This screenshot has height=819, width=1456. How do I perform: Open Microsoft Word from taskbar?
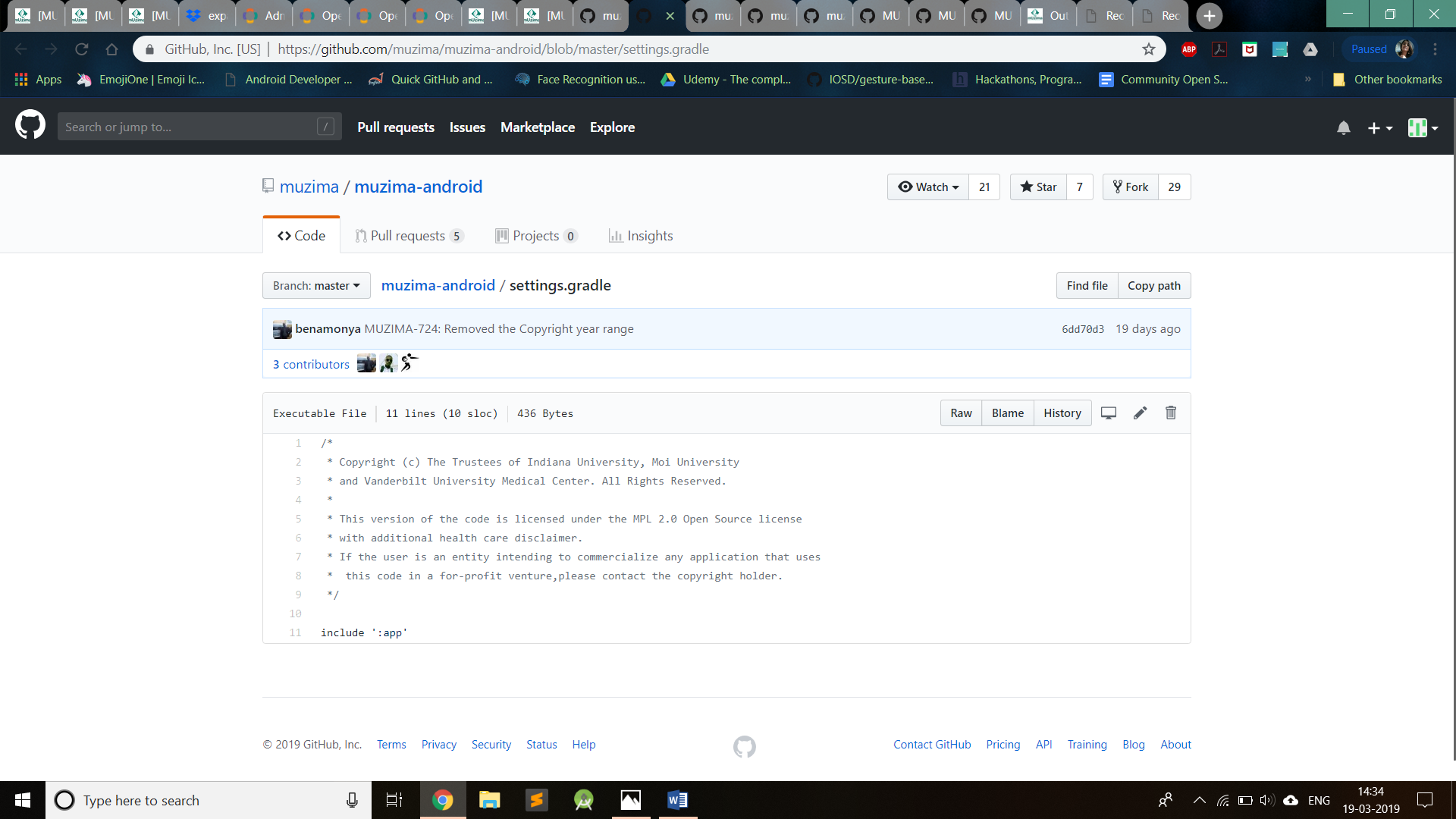pos(678,800)
